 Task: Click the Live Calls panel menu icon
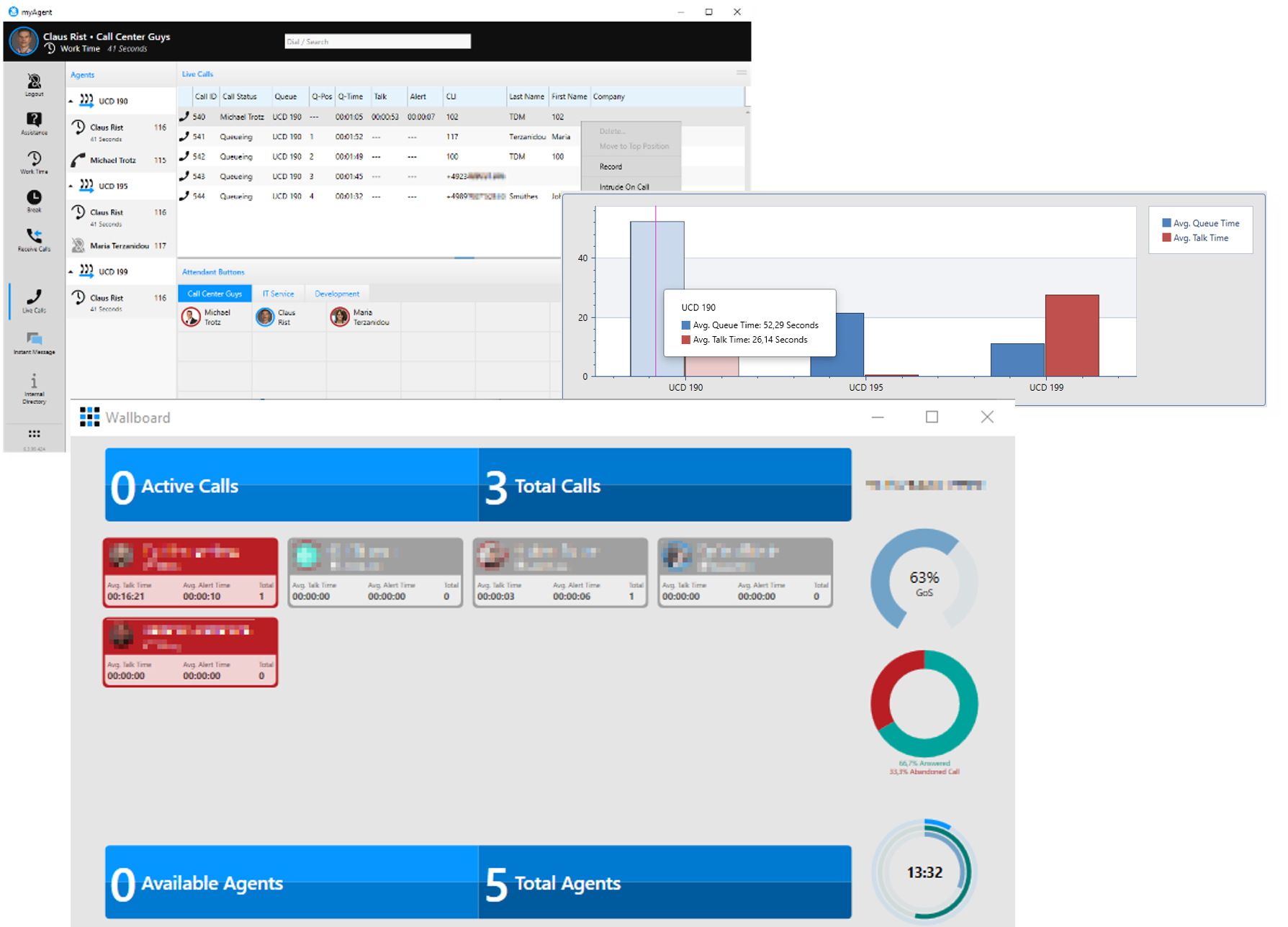tap(741, 73)
